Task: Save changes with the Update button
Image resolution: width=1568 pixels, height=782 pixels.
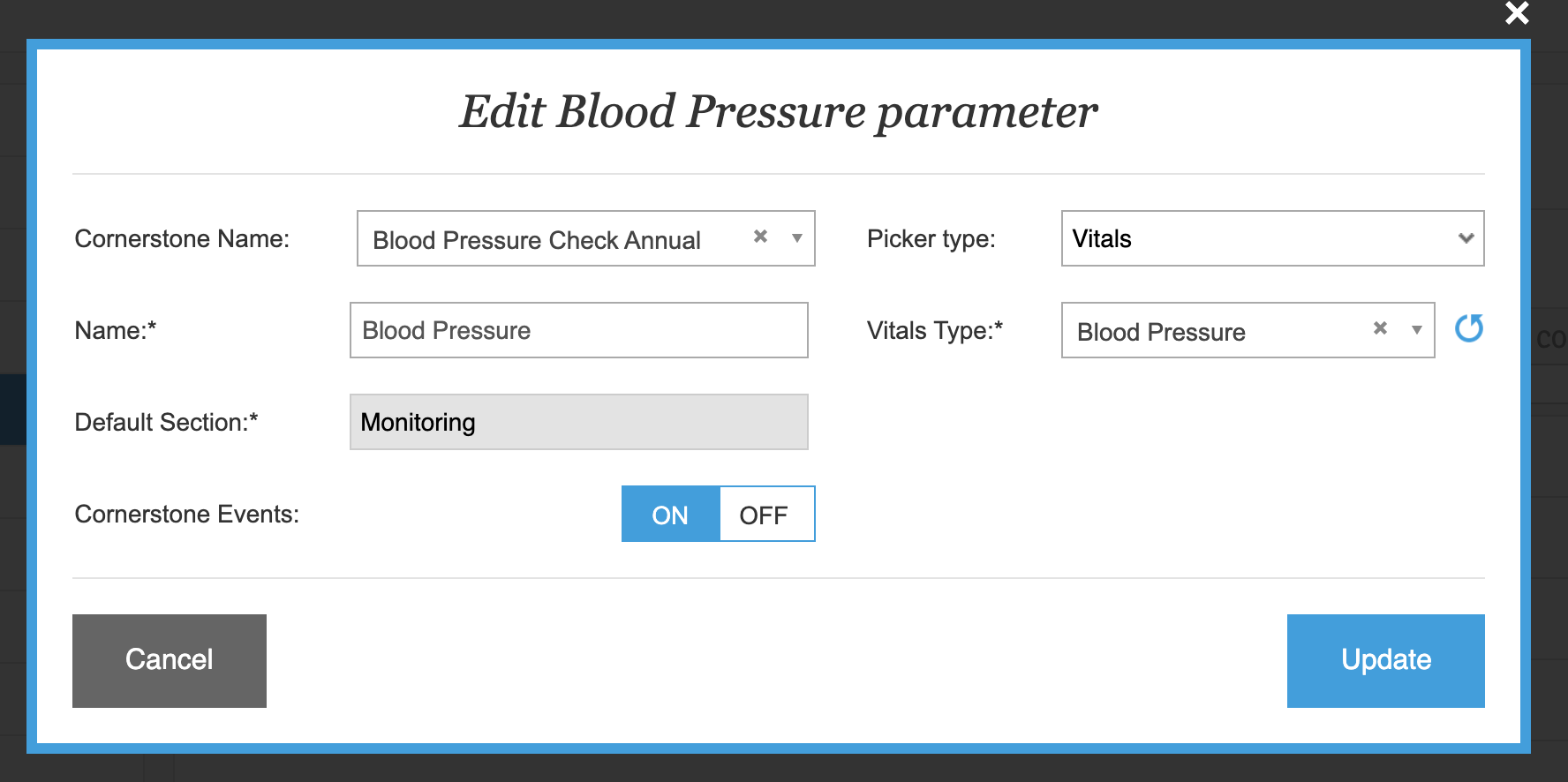Action: click(1384, 660)
